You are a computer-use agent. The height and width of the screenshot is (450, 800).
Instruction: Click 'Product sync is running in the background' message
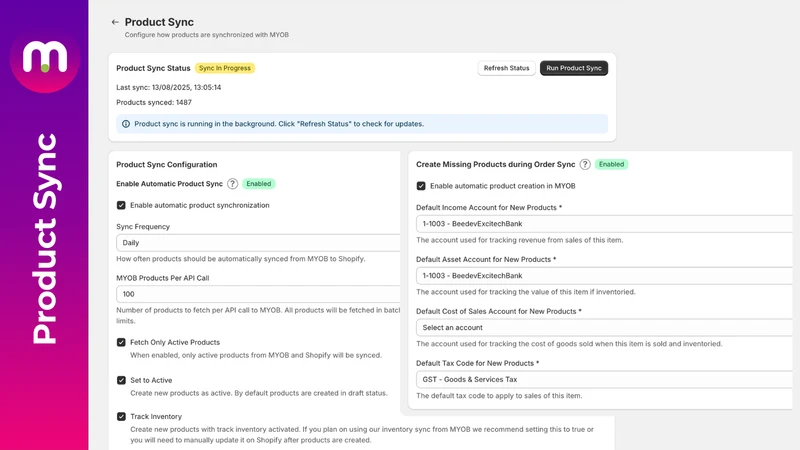coord(279,124)
